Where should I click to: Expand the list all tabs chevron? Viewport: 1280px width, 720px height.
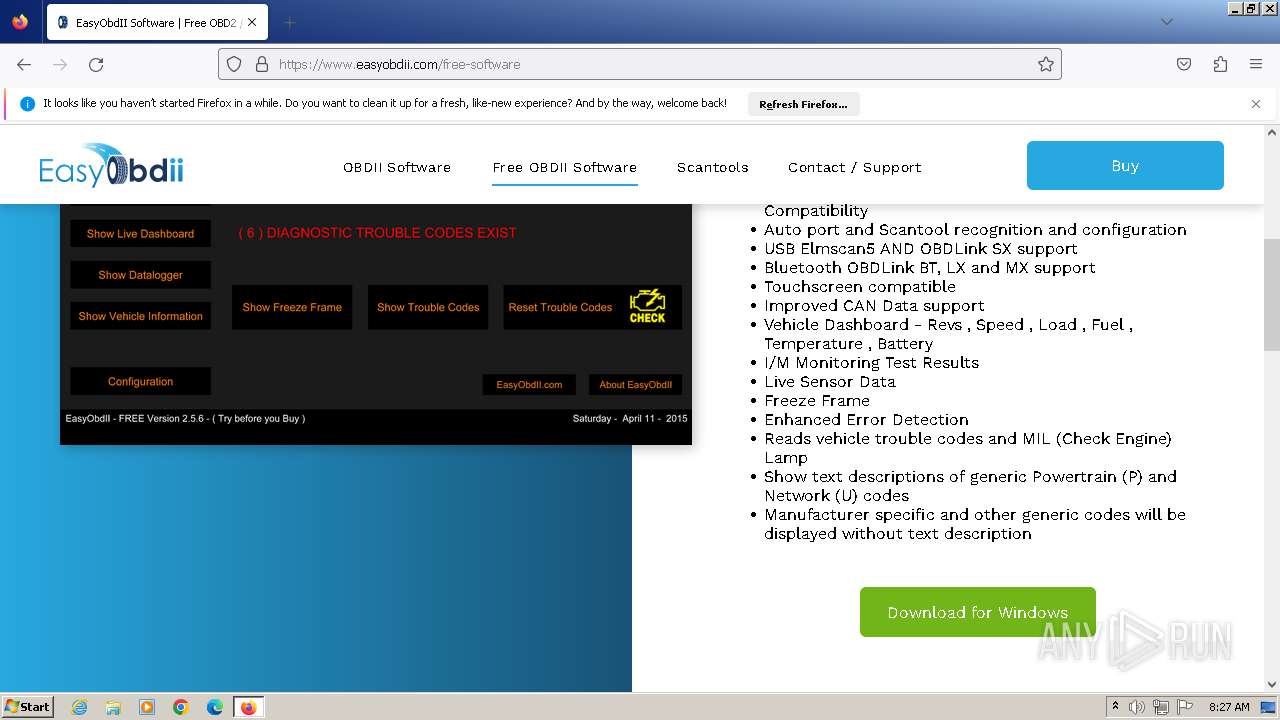point(1166,22)
